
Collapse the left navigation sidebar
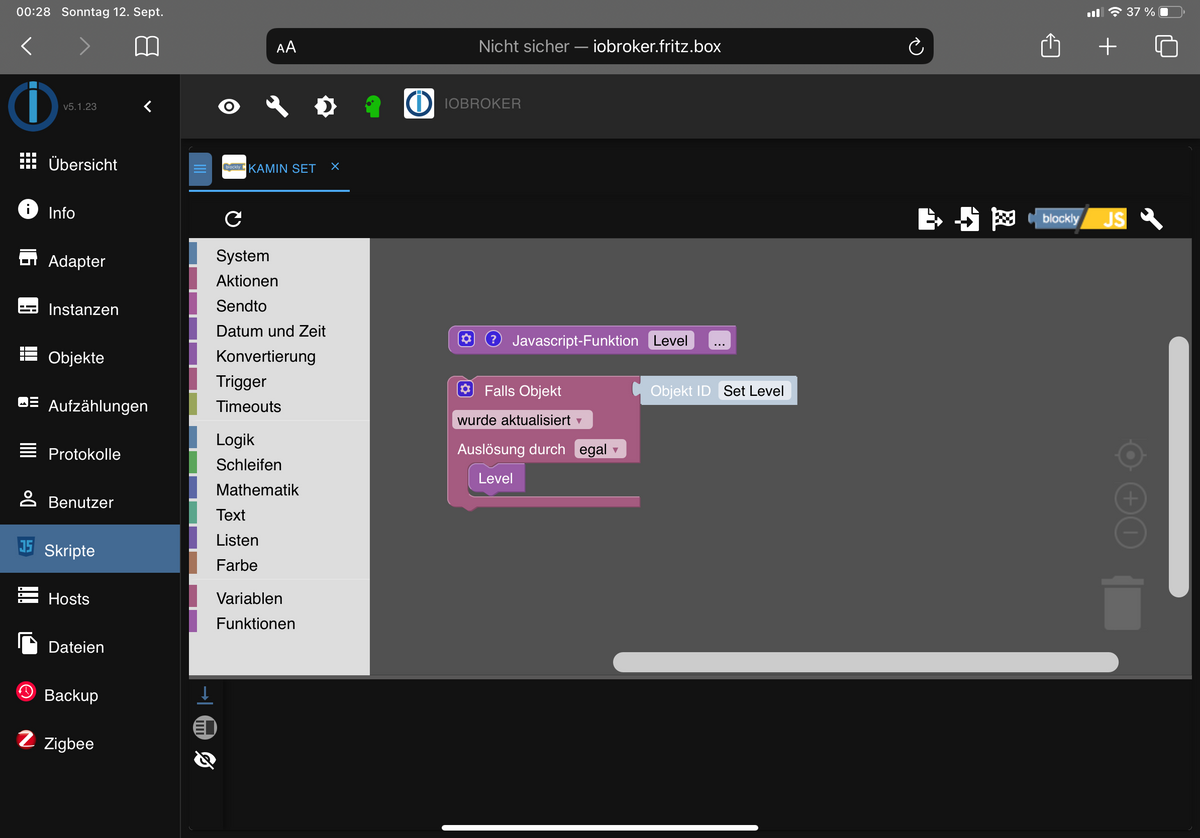(147, 106)
